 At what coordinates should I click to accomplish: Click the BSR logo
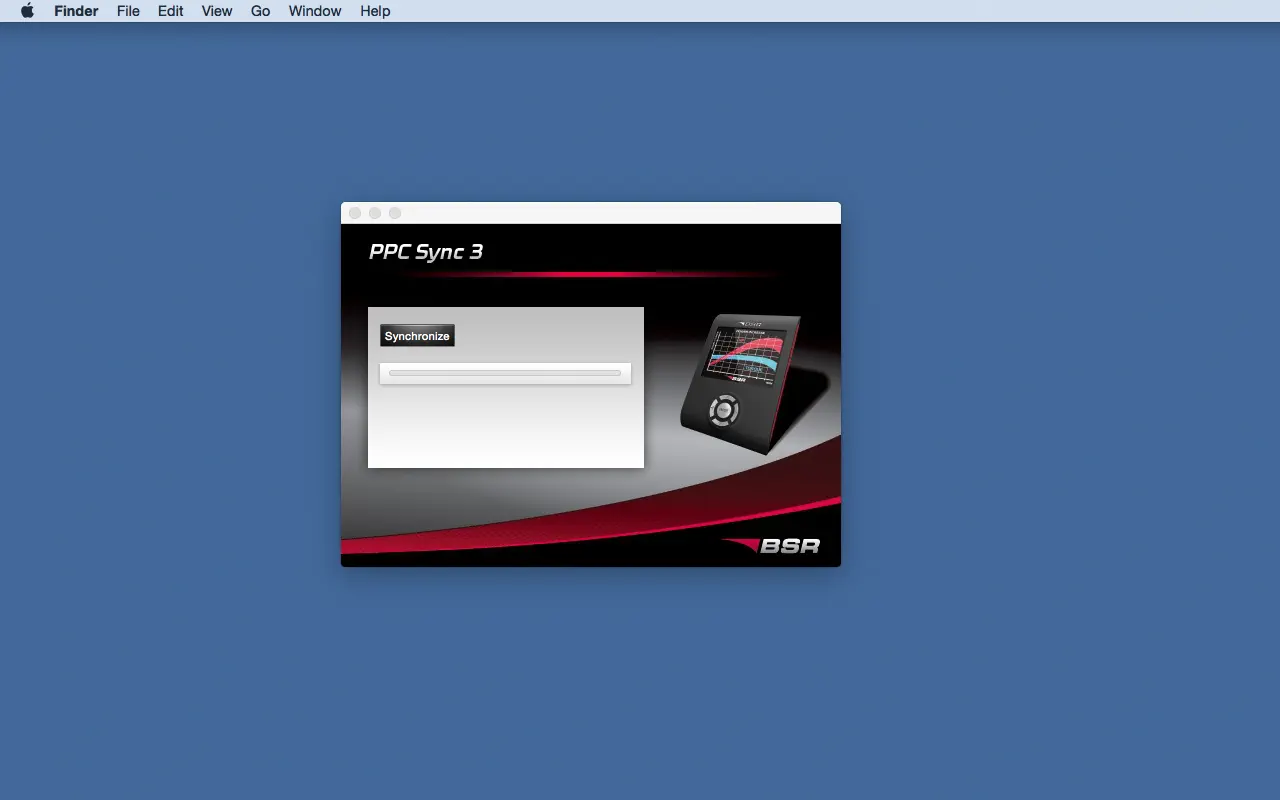(x=790, y=545)
